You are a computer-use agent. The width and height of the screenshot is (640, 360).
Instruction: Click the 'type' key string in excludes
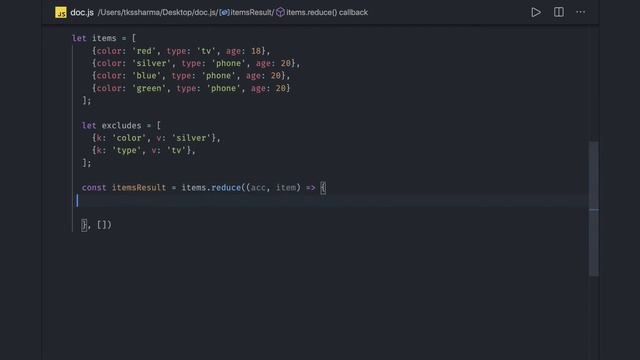pos(127,150)
